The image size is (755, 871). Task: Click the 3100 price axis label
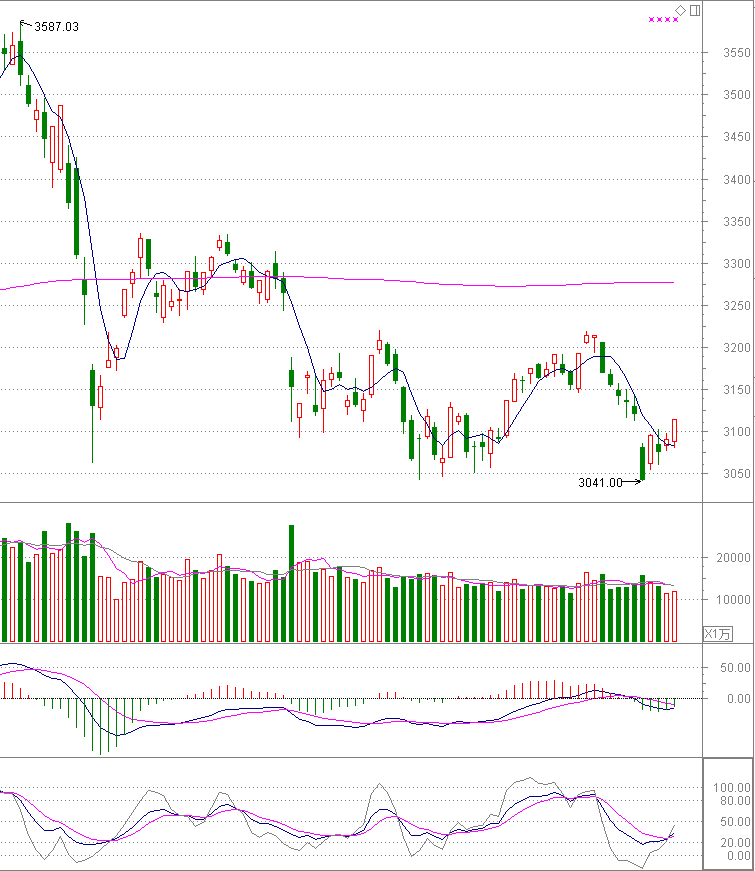(738, 432)
